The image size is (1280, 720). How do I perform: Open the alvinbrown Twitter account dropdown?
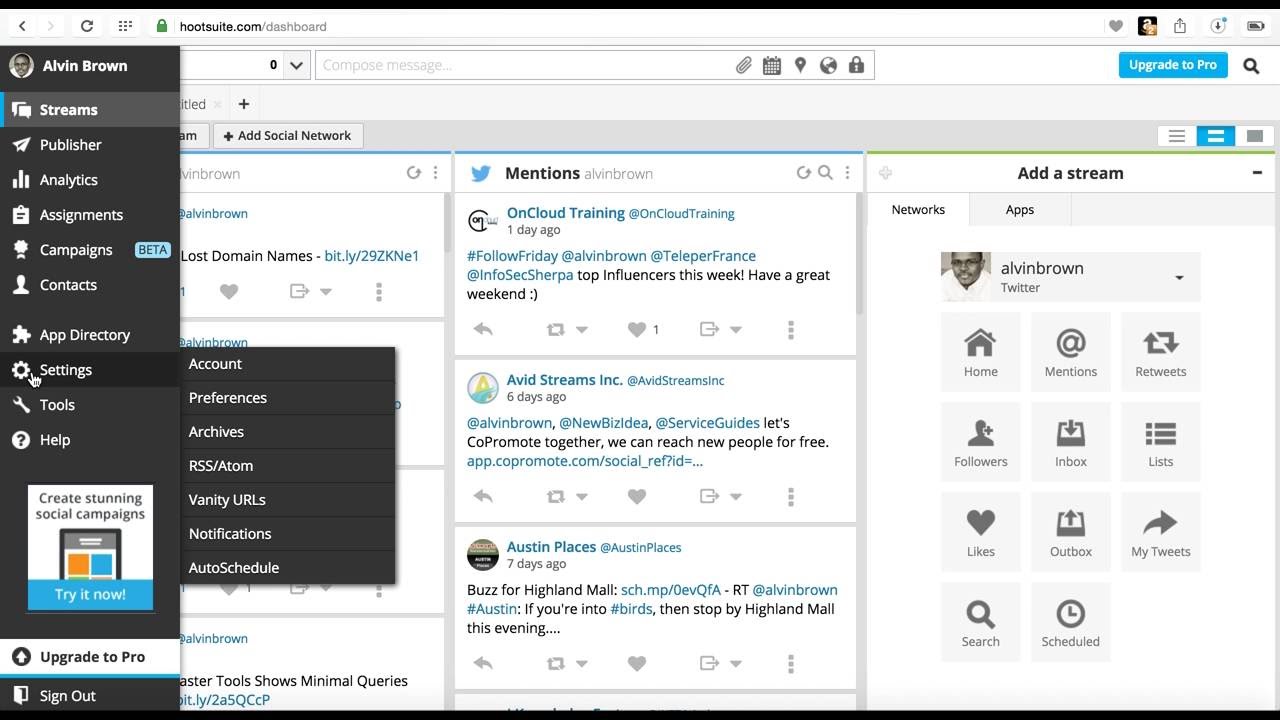tap(1071, 277)
